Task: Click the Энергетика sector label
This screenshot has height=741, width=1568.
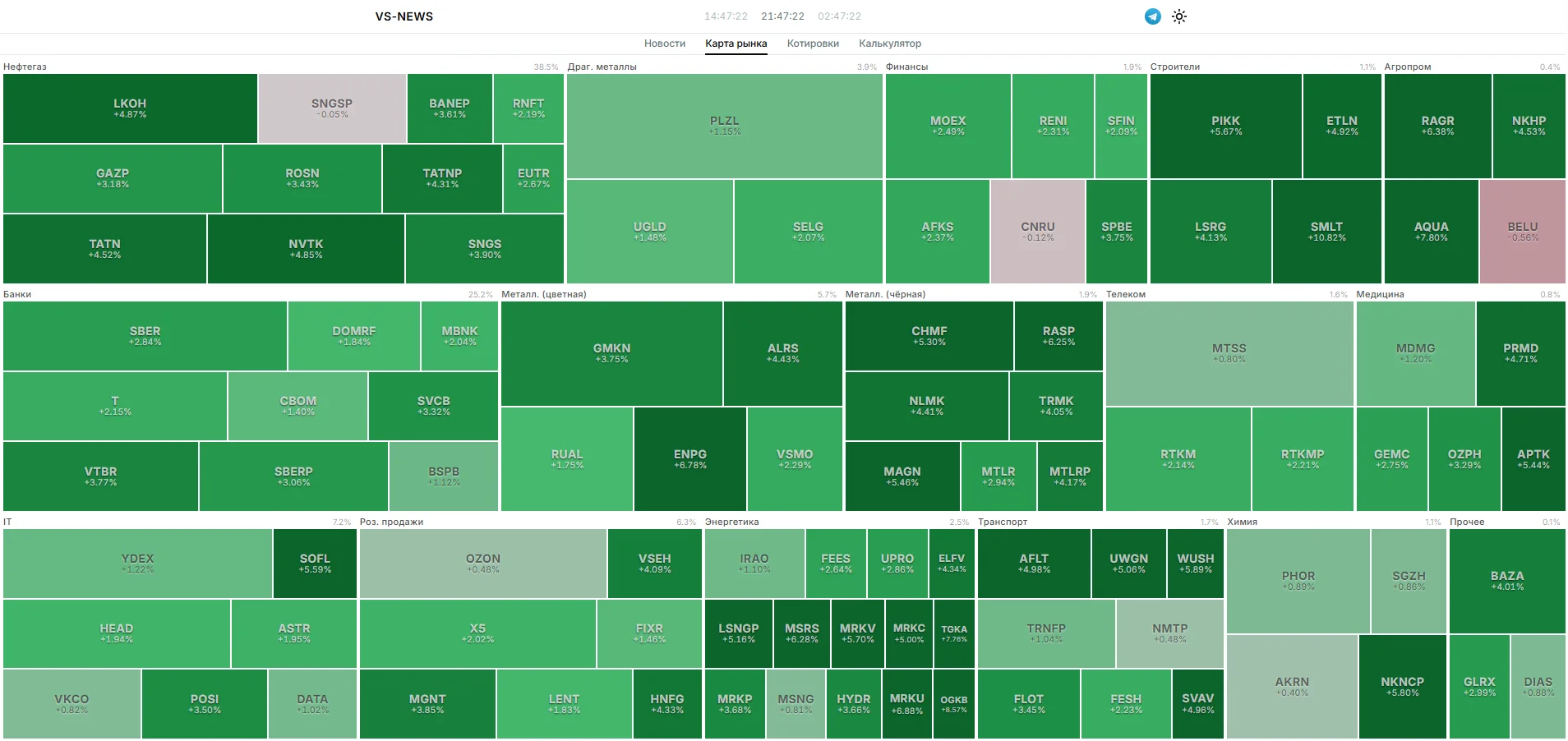Action: tap(732, 522)
